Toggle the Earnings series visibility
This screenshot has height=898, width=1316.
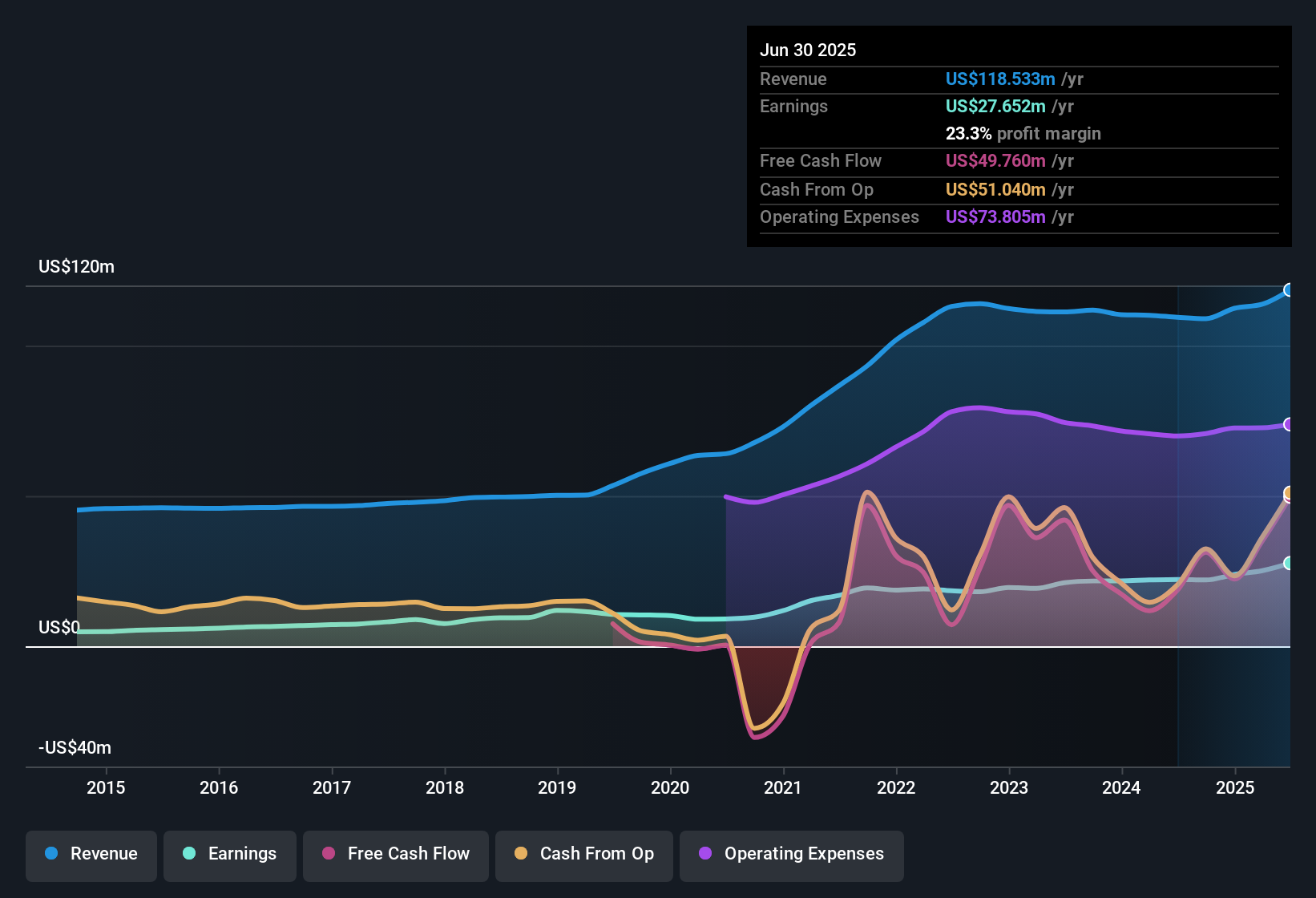[x=230, y=854]
